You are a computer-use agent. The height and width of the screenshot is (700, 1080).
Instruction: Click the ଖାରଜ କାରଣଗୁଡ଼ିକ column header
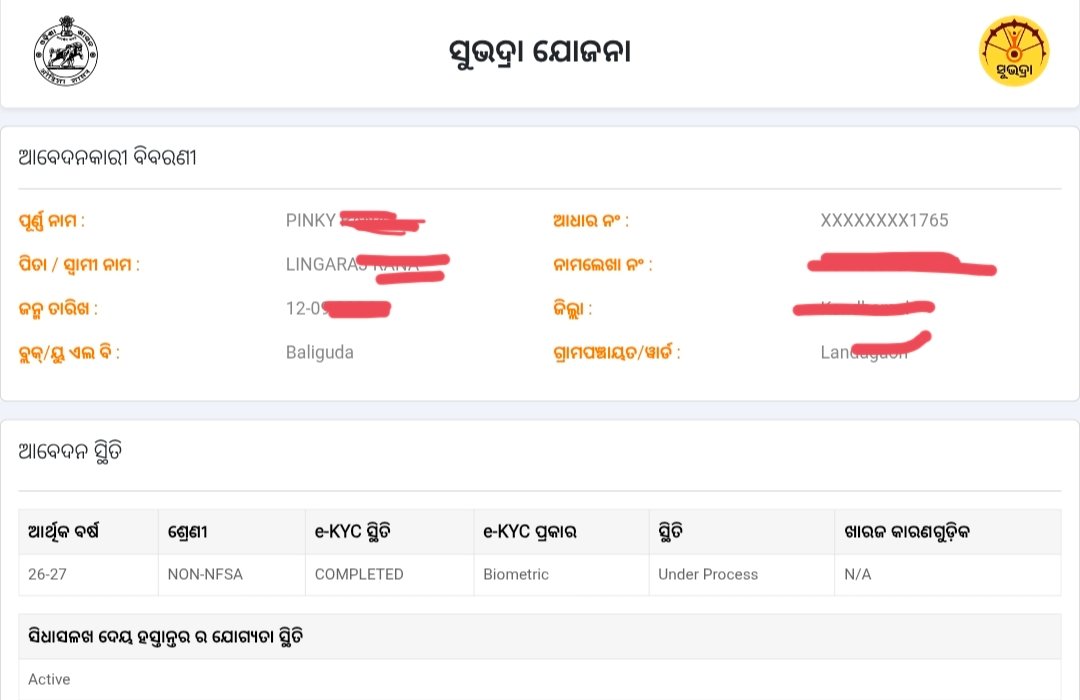[x=907, y=531]
